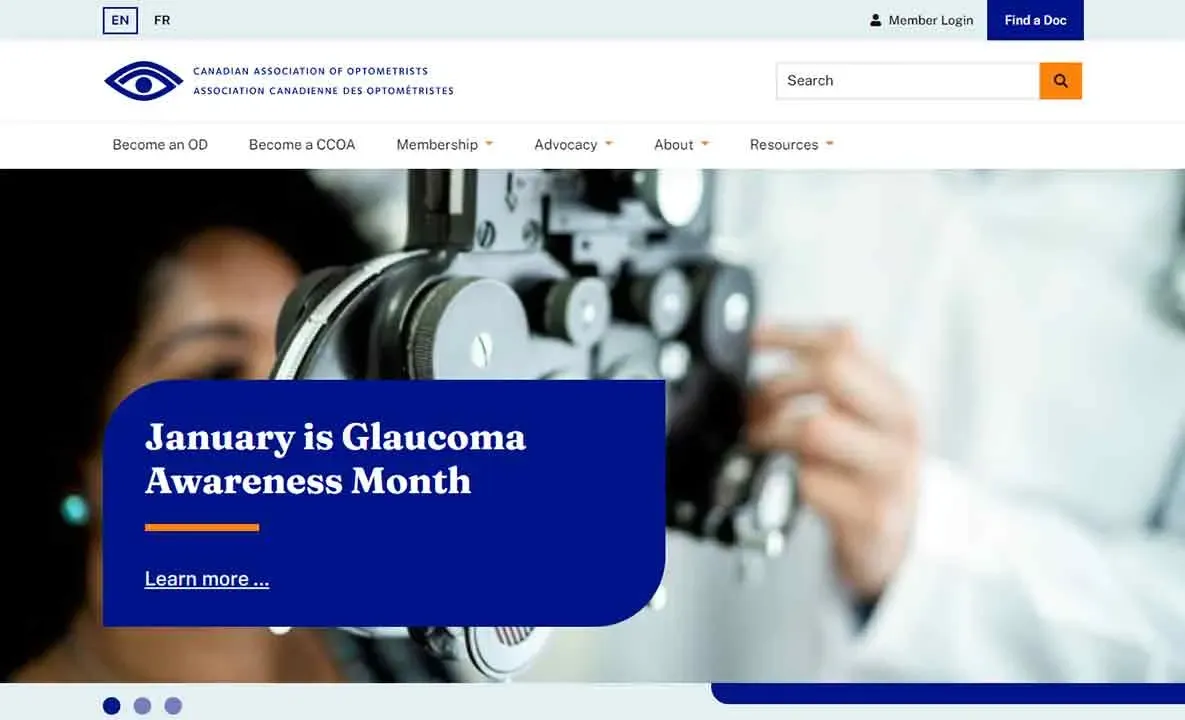The height and width of the screenshot is (720, 1185).
Task: Click the Glaucoma Awareness Month headline
Action: tap(335, 459)
